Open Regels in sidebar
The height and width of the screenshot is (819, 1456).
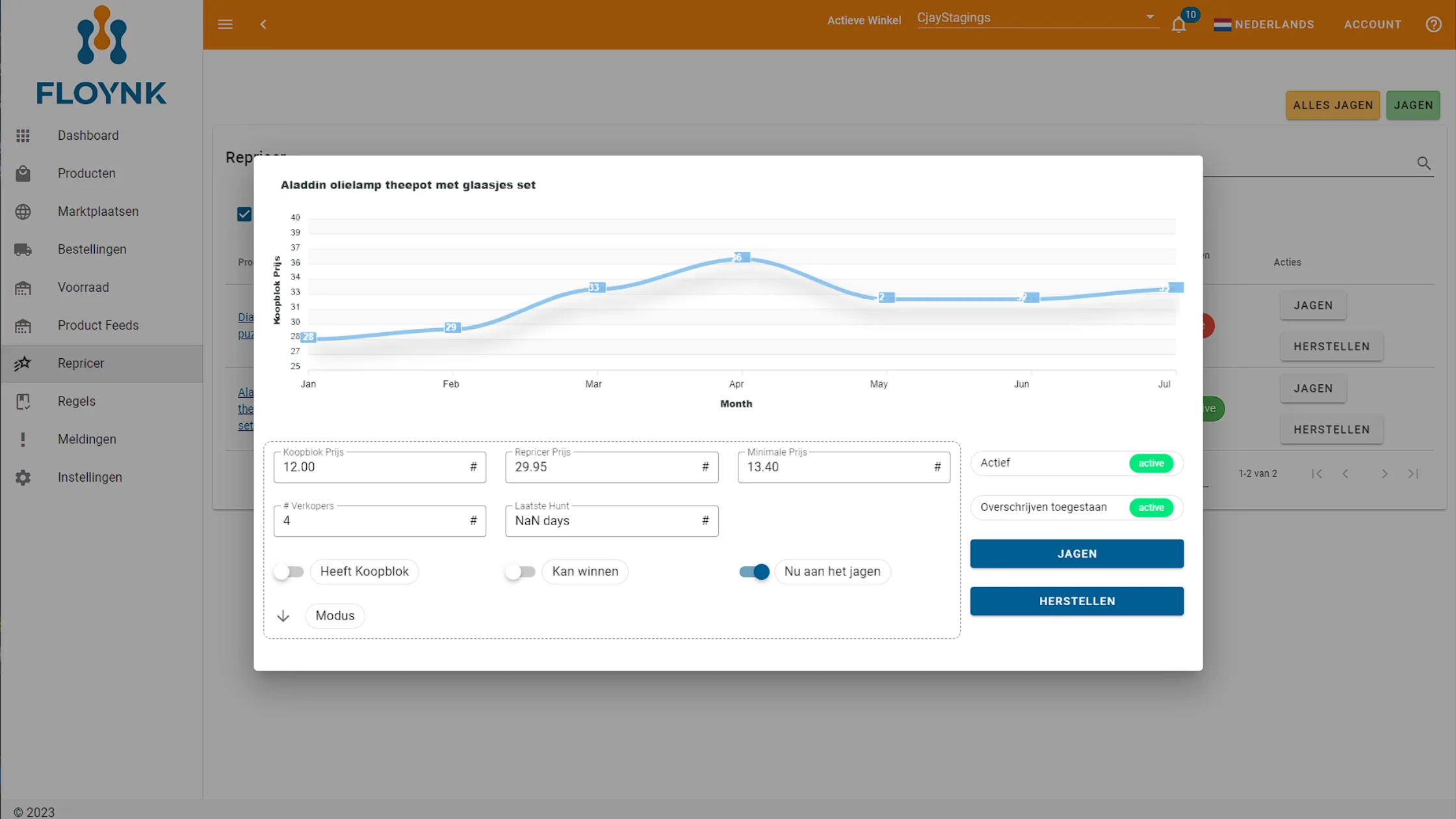[x=101, y=401]
